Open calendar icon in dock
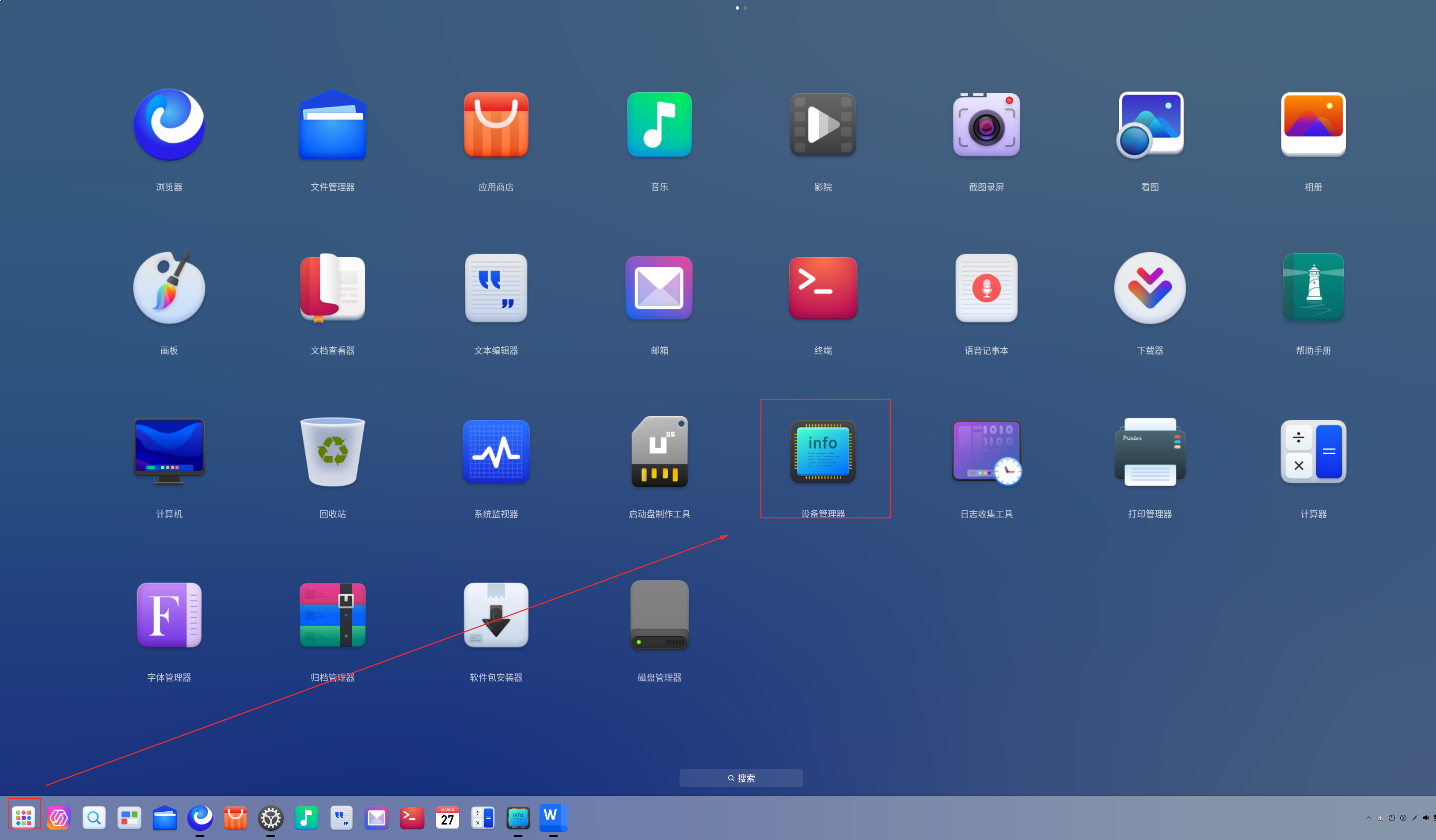1436x840 pixels. [x=447, y=818]
